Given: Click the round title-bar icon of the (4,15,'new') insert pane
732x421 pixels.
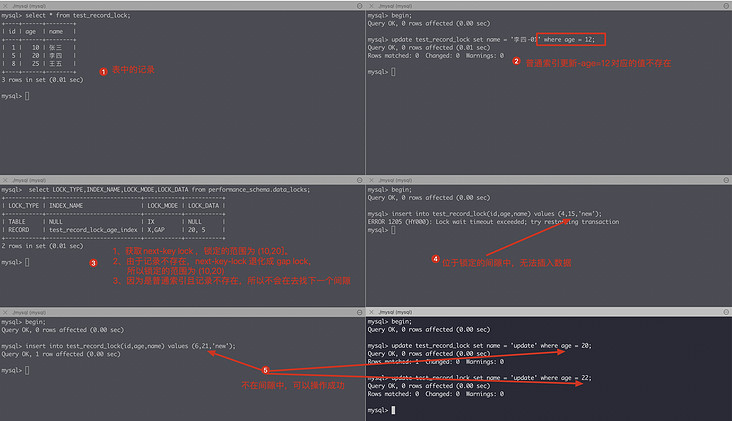Looking at the screenshot, I should click(726, 180).
